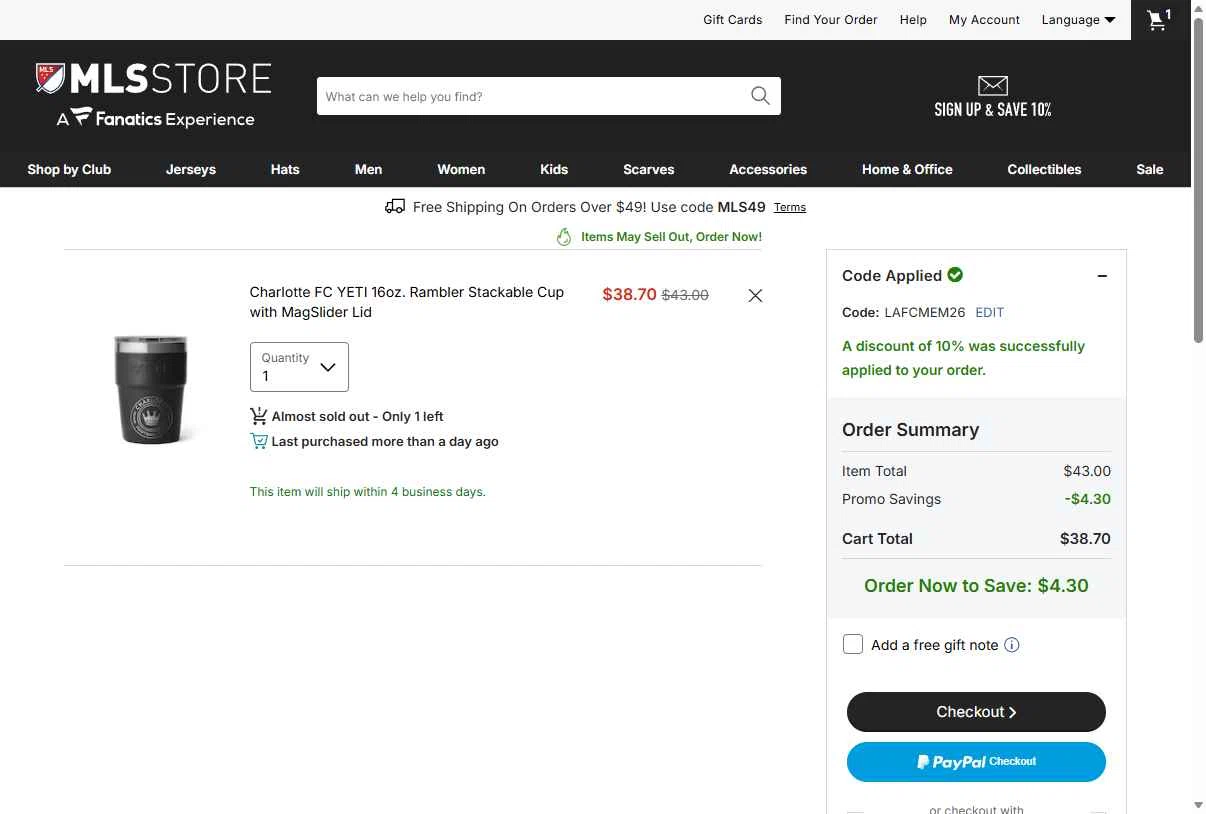The image size is (1206, 814).
Task: Click the page vertical scrollbar
Action: pos(1198,180)
